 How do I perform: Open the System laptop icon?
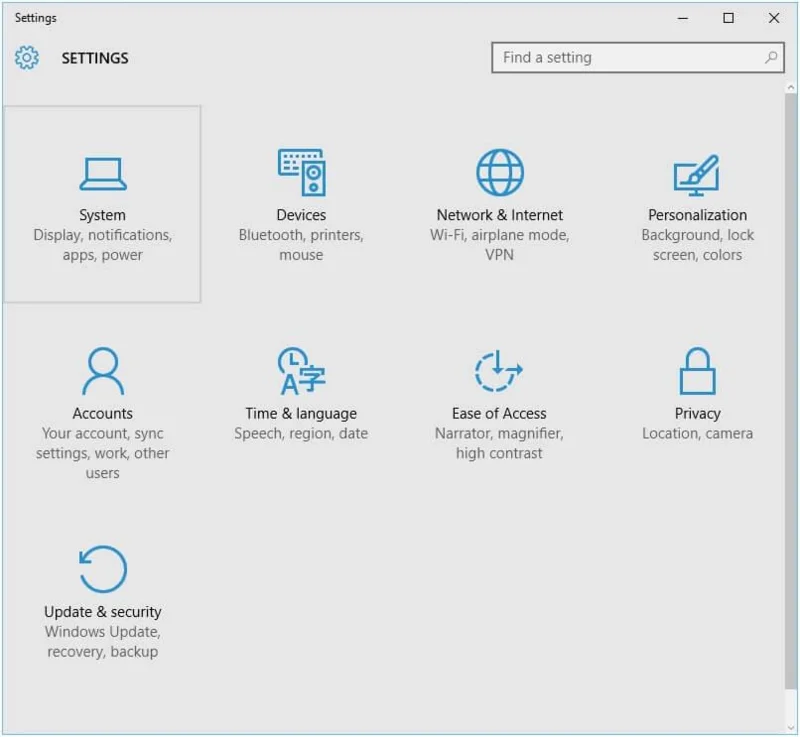[103, 174]
